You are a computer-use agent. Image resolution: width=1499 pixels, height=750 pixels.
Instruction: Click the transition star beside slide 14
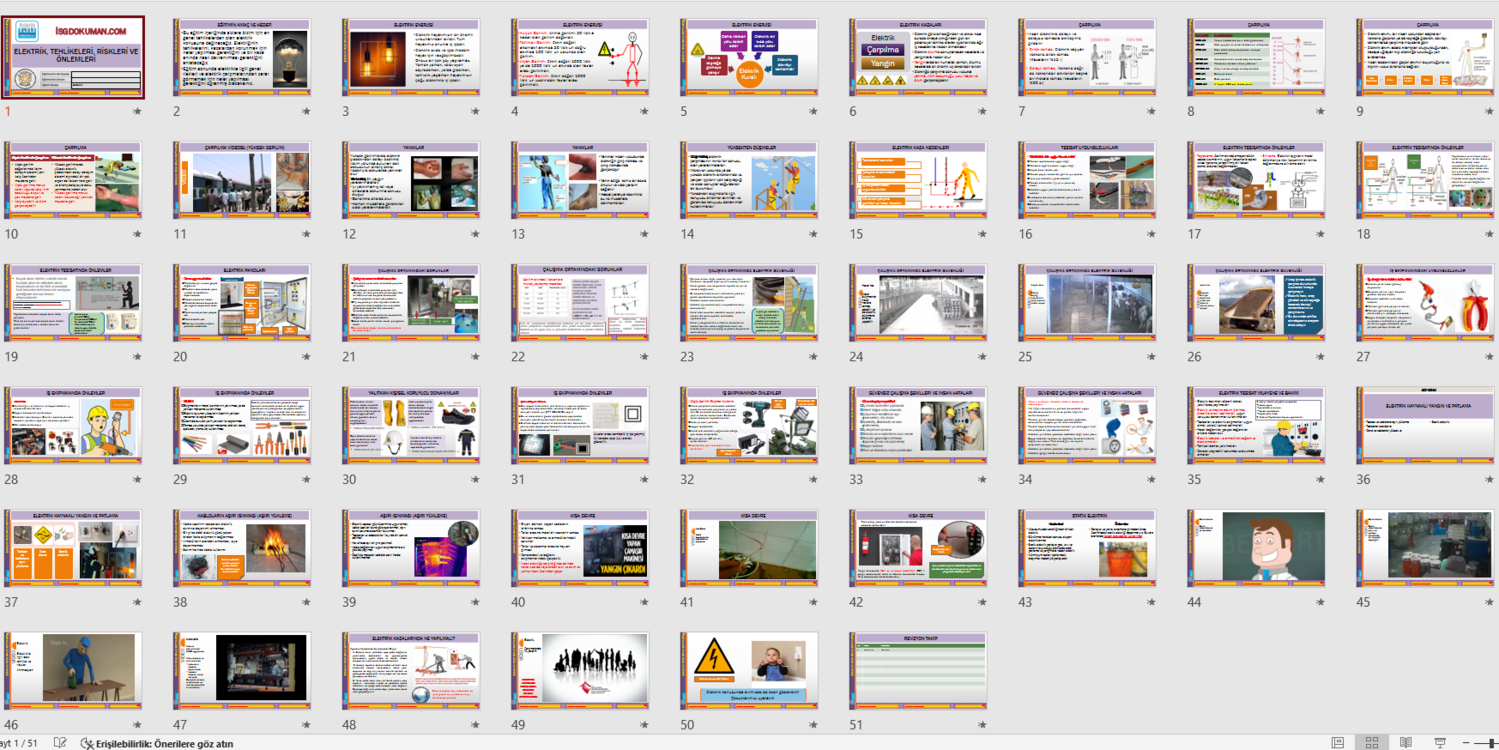pyautogui.click(x=813, y=234)
